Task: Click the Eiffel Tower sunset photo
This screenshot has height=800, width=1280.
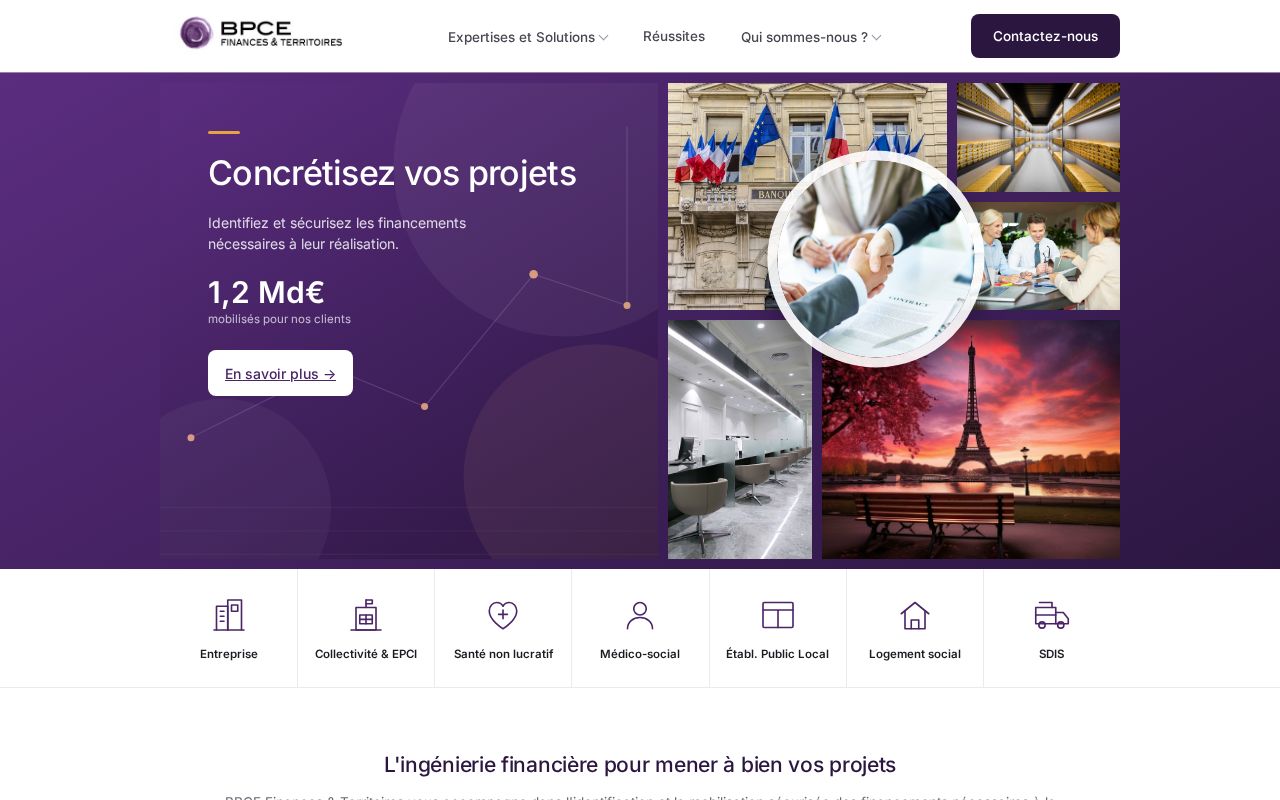Action: tap(971, 440)
